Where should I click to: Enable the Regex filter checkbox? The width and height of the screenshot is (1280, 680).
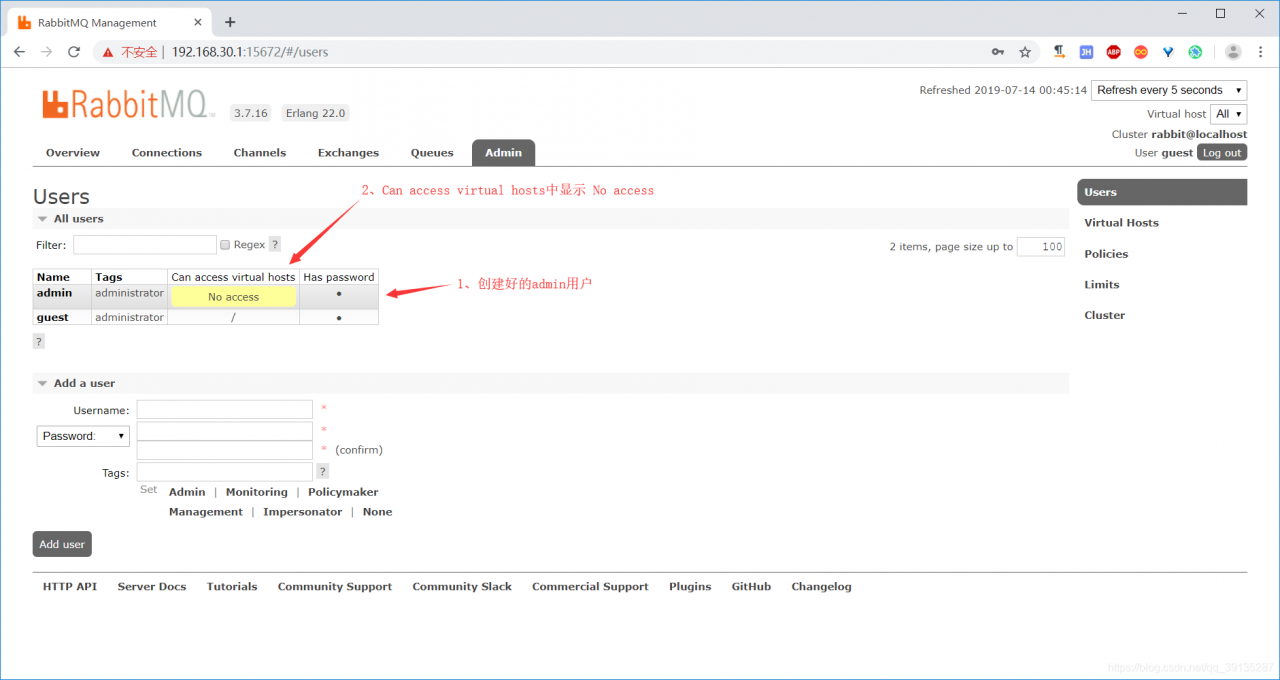coord(225,245)
